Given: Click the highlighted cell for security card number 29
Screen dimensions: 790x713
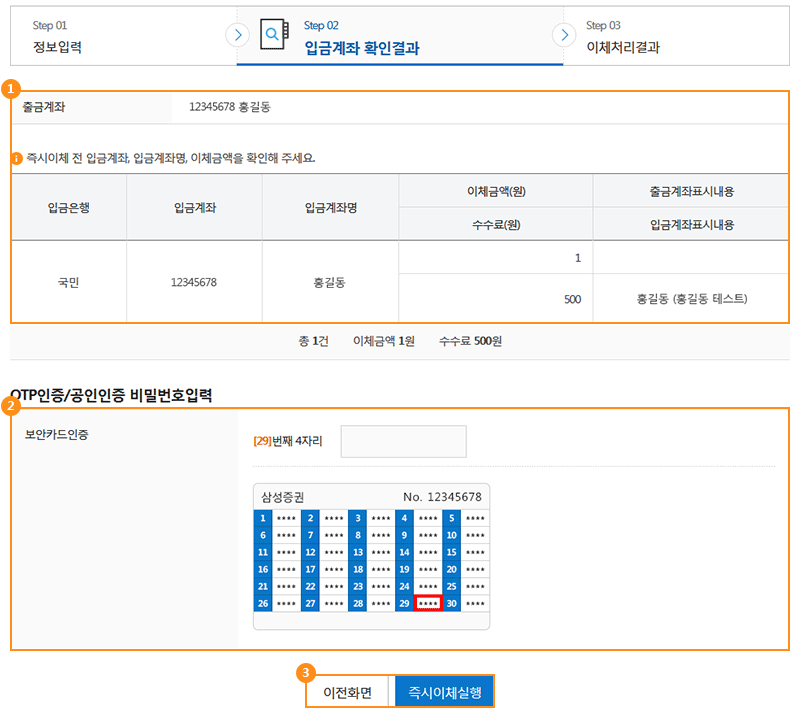Looking at the screenshot, I should (x=428, y=603).
